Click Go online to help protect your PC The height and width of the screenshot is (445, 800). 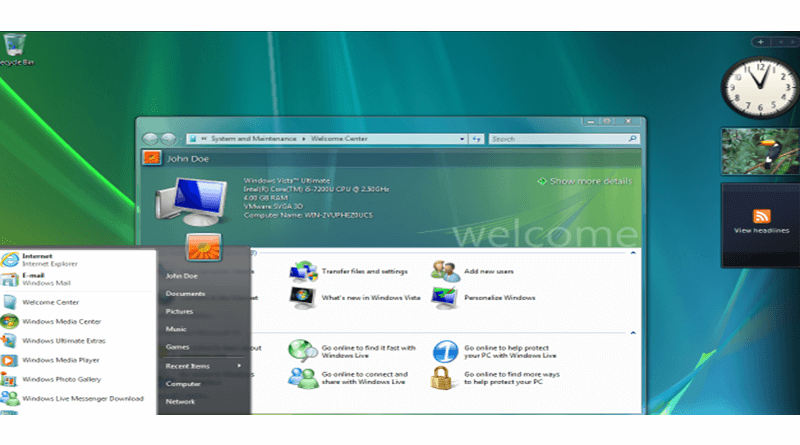pos(510,352)
